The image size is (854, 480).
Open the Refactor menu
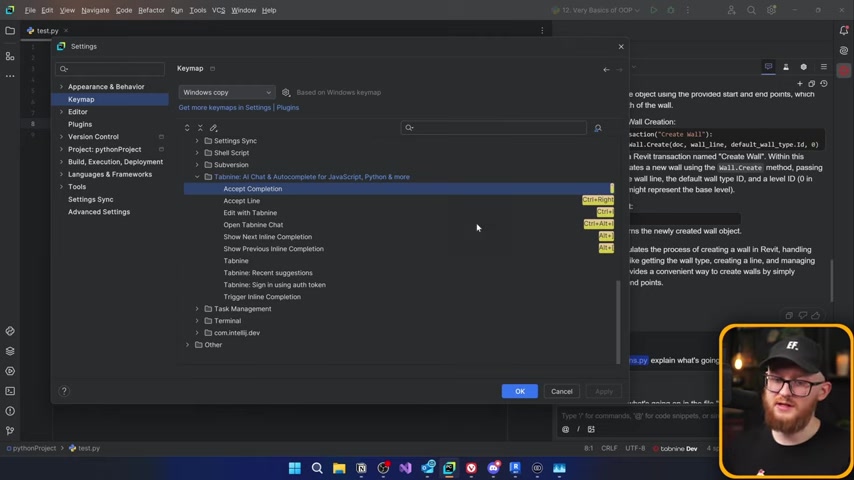(151, 10)
